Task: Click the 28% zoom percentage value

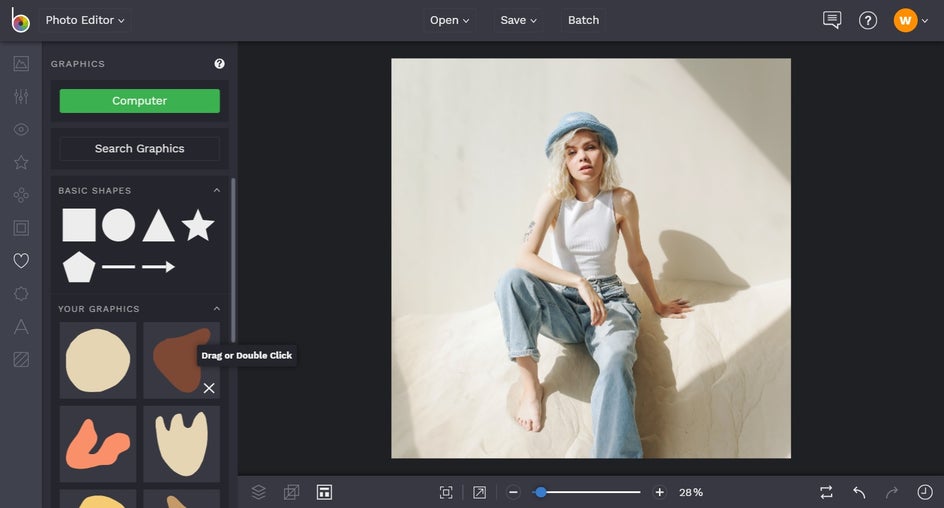Action: pyautogui.click(x=691, y=492)
